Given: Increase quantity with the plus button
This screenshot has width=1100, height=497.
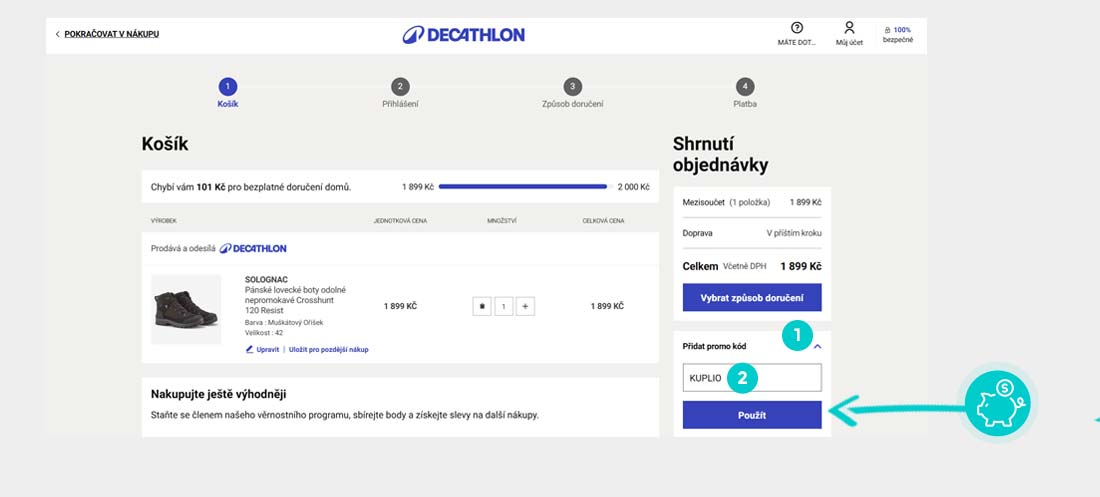Looking at the screenshot, I should 527,306.
